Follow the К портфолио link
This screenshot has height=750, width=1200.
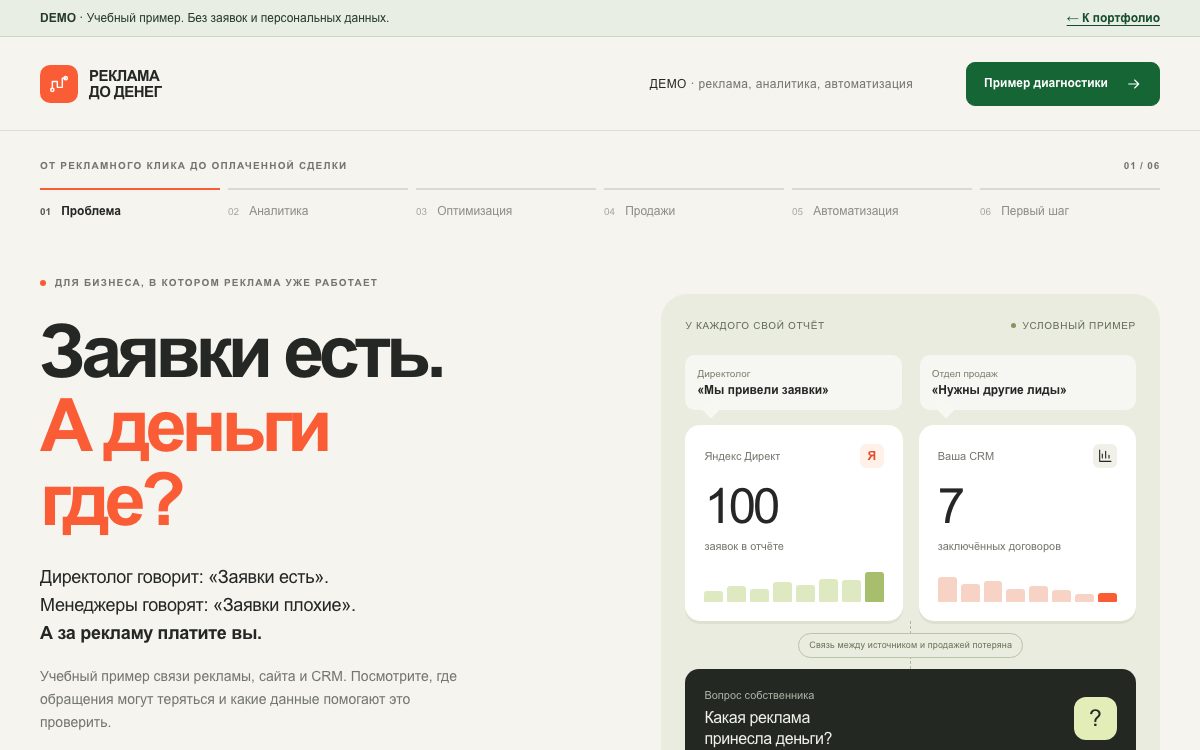pyautogui.click(x=1113, y=18)
